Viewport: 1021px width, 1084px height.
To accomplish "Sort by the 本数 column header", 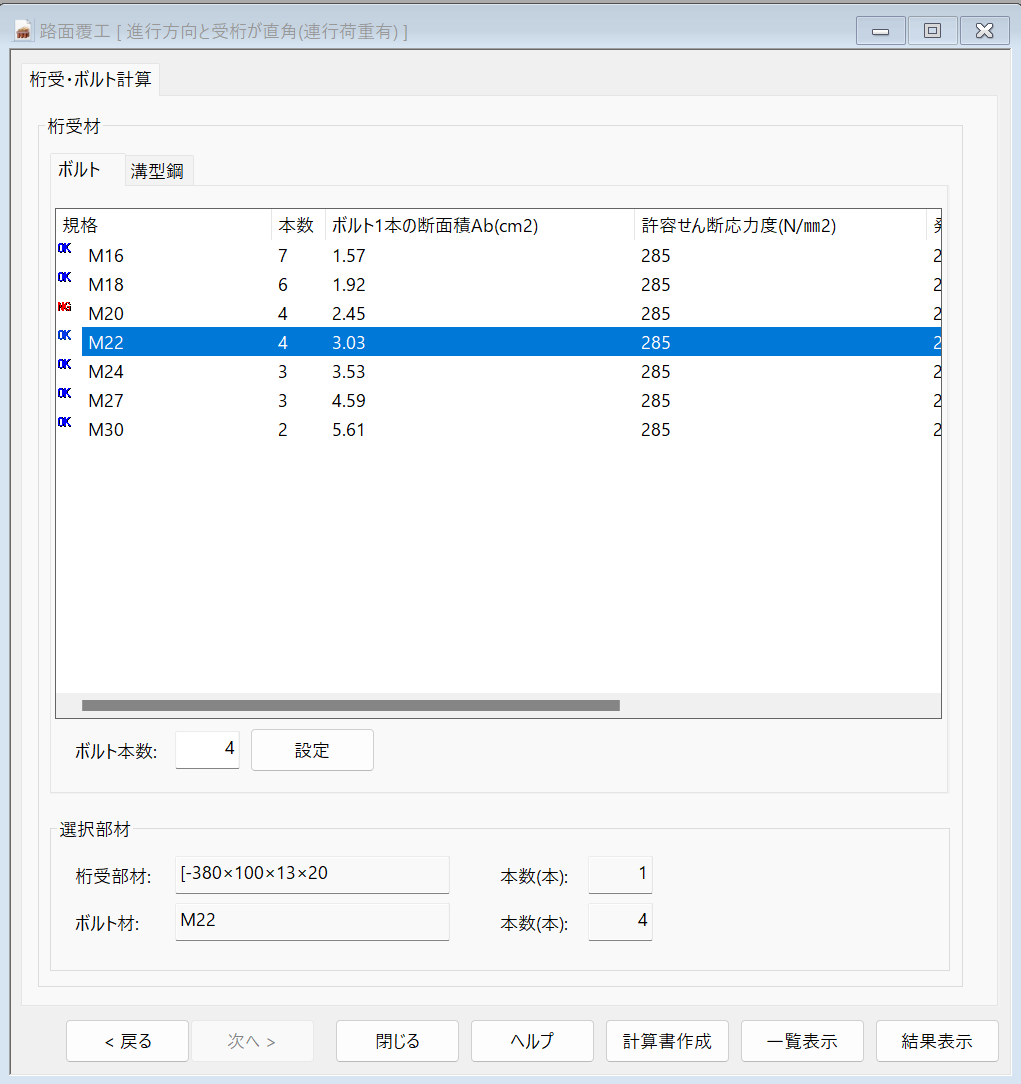I will (x=296, y=226).
